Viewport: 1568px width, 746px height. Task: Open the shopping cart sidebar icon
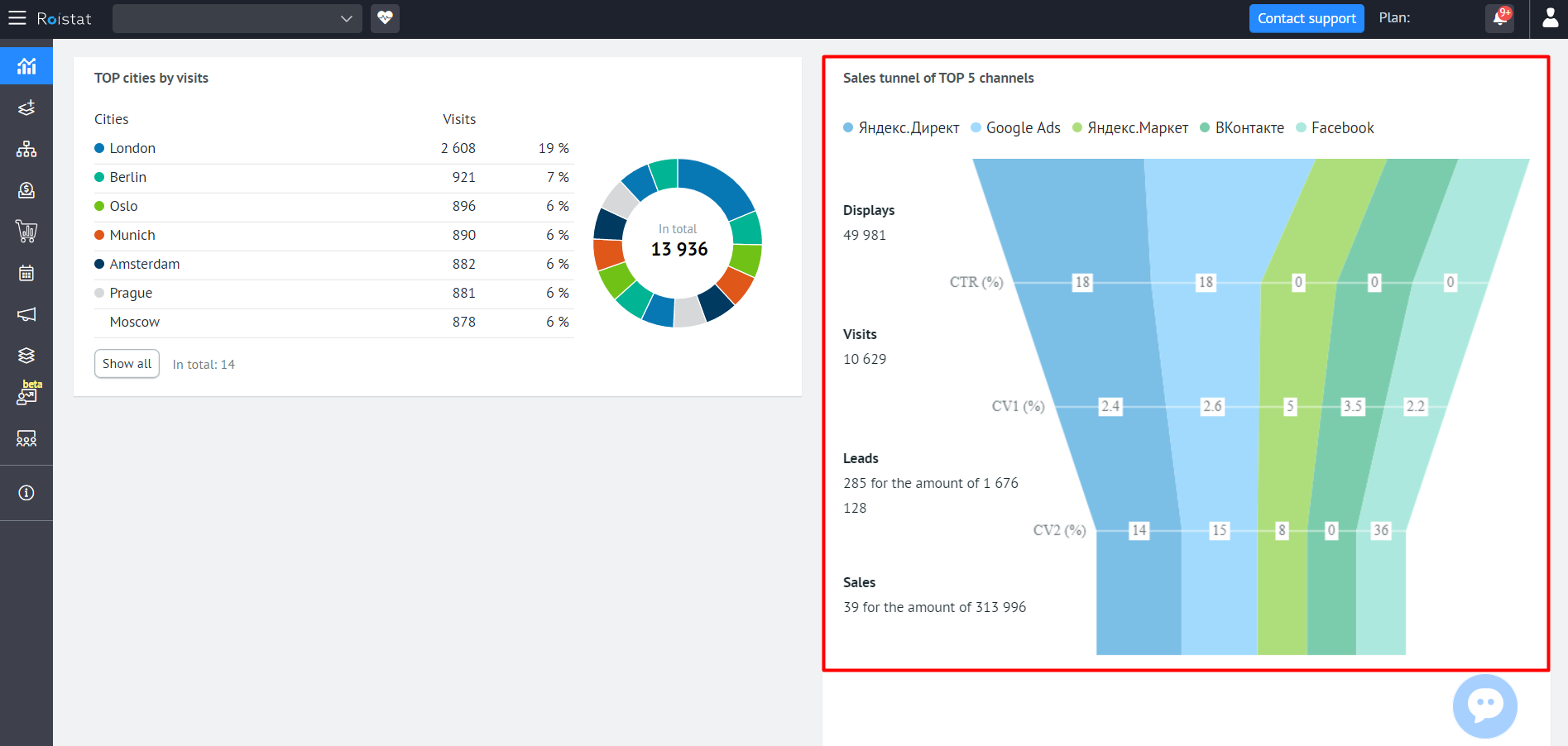[26, 232]
